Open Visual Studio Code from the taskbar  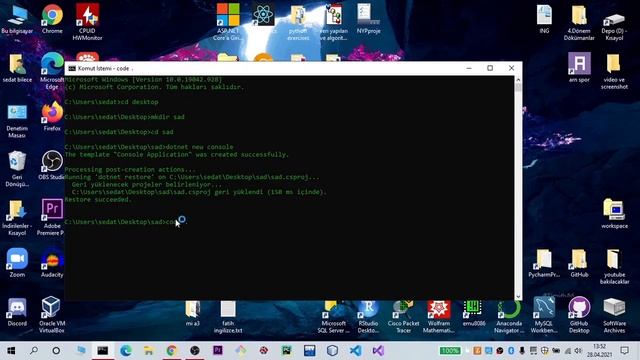point(356,351)
